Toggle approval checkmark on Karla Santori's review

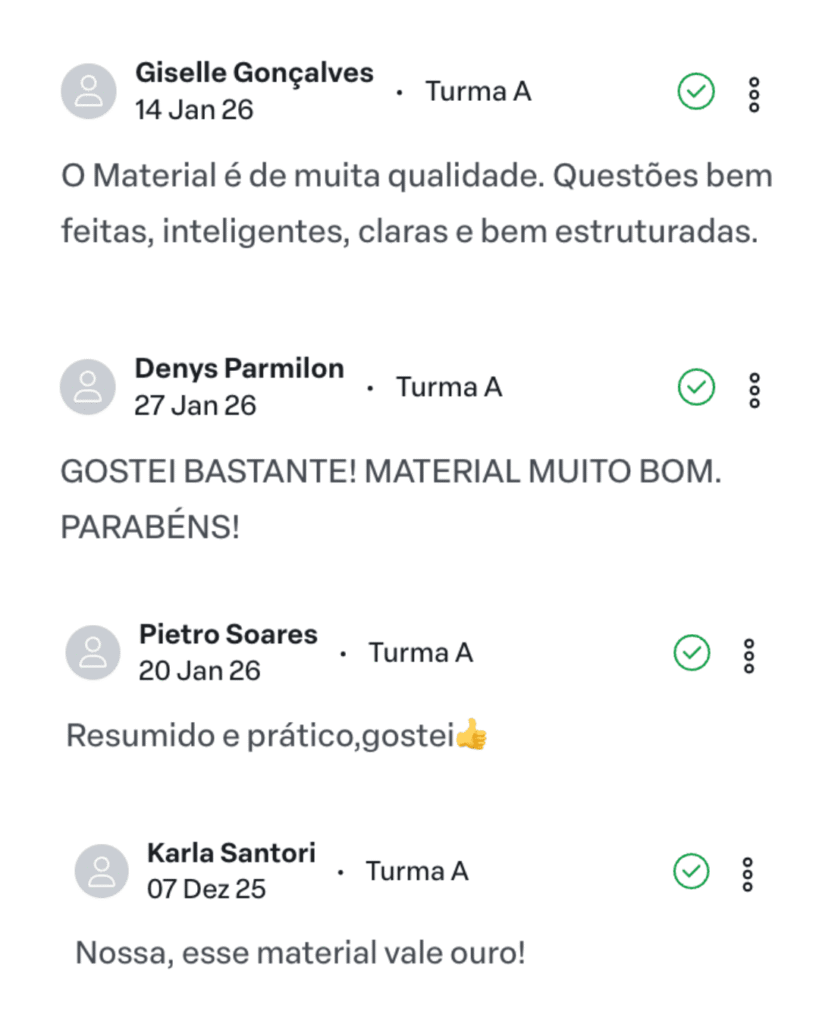[691, 871]
